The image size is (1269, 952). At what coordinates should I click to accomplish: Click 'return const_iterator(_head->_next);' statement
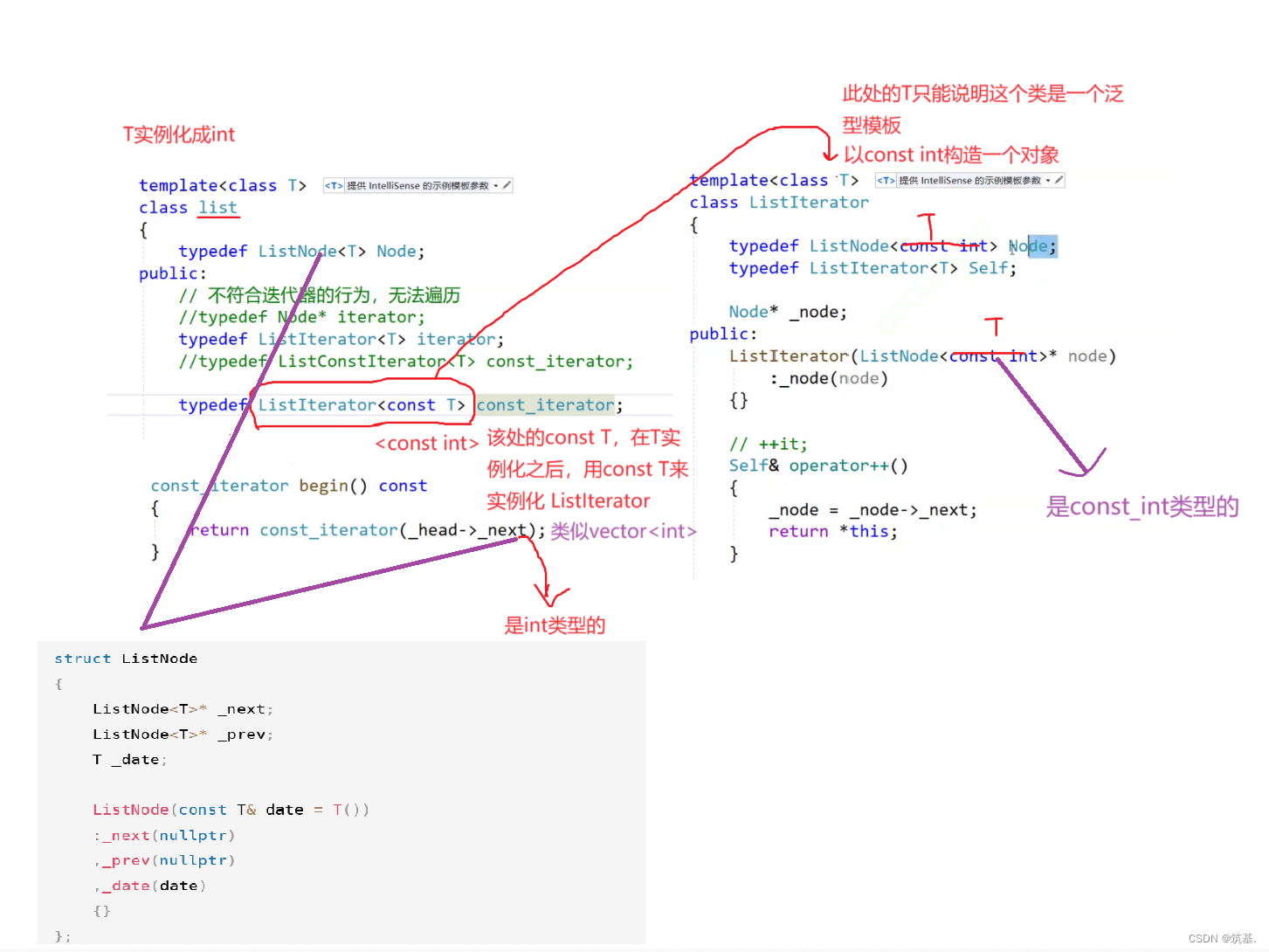367,530
